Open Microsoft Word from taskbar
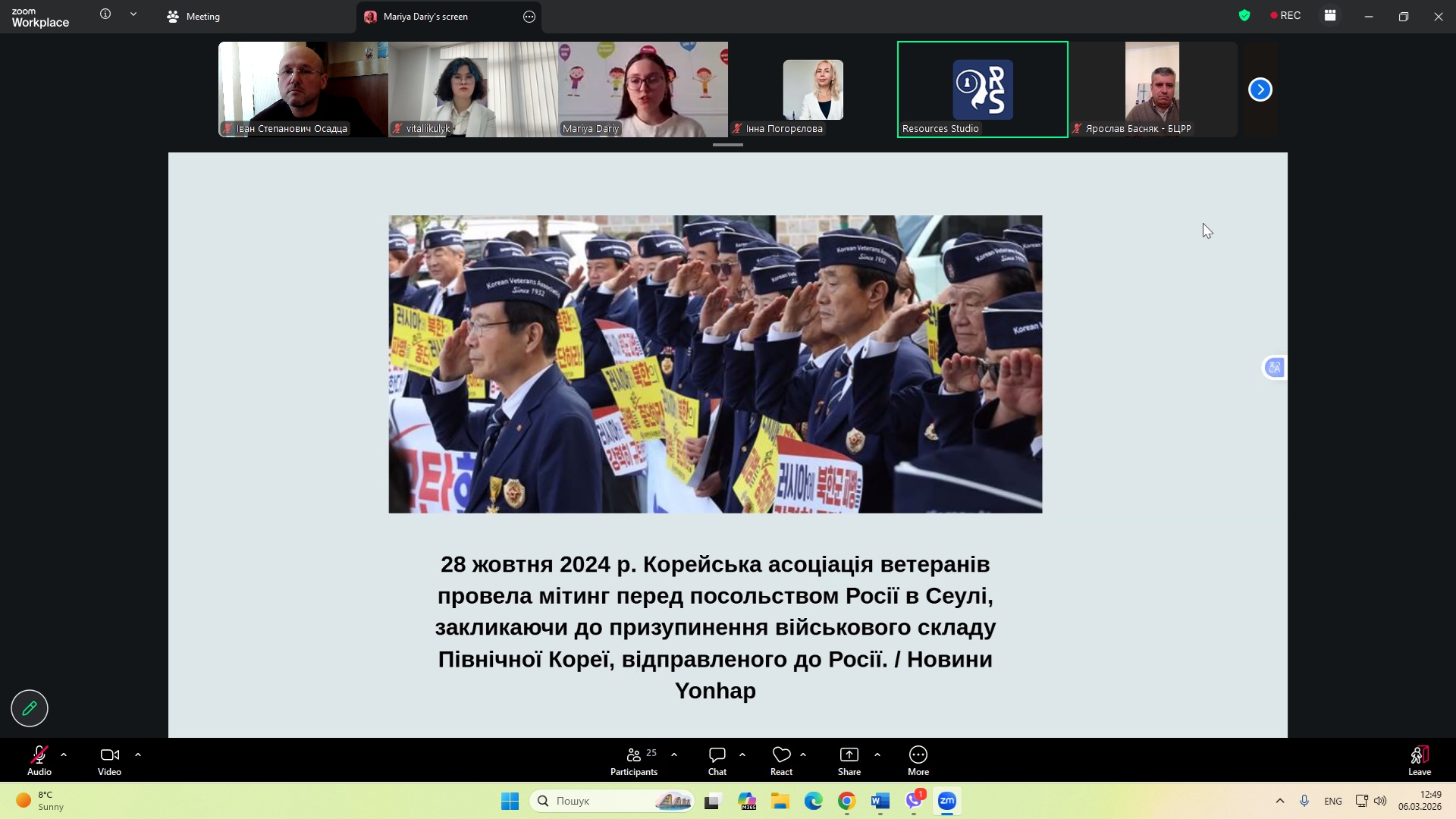1456x819 pixels. (x=880, y=801)
